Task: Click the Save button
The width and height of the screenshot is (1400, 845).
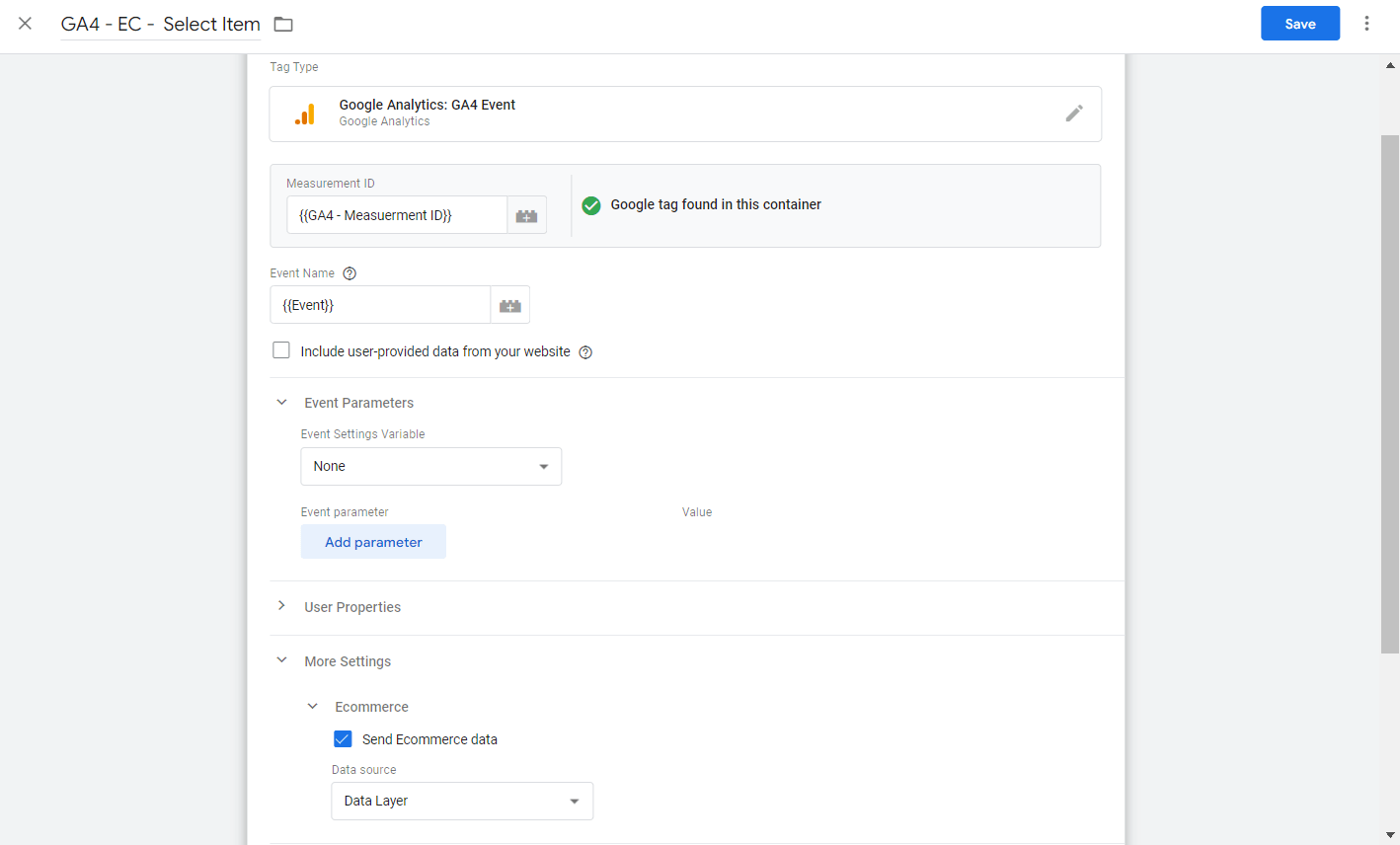Action: pos(1300,24)
